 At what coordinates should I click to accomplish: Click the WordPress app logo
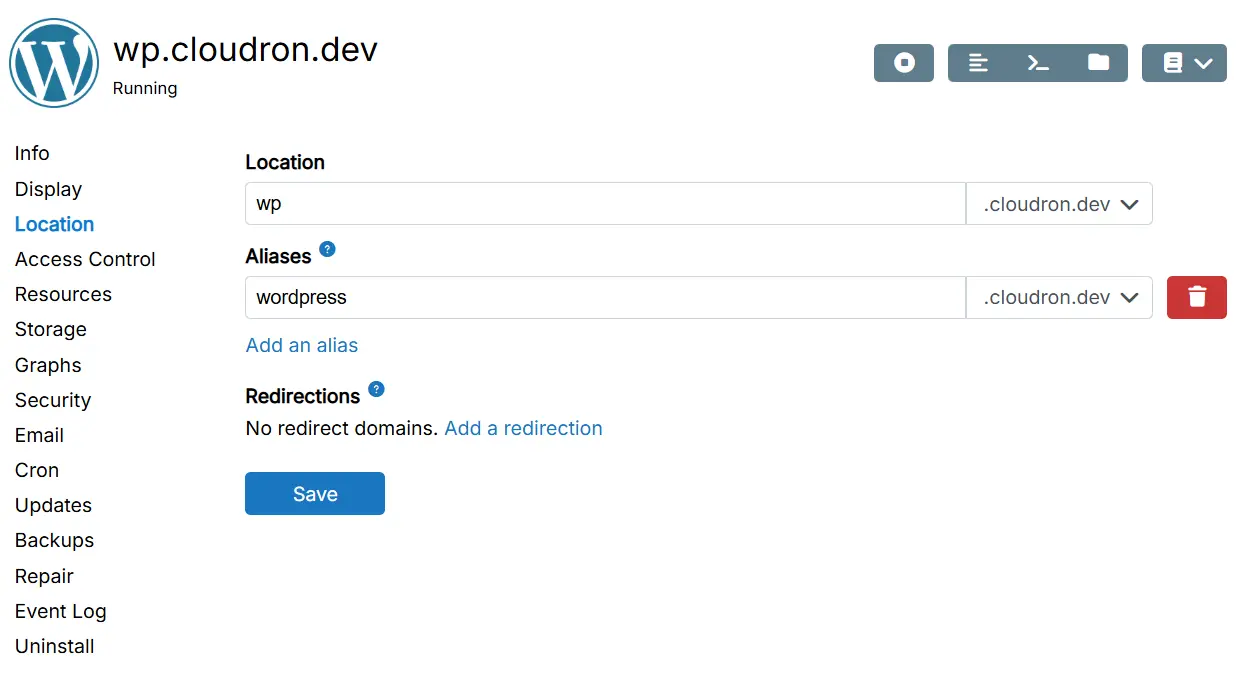[54, 63]
